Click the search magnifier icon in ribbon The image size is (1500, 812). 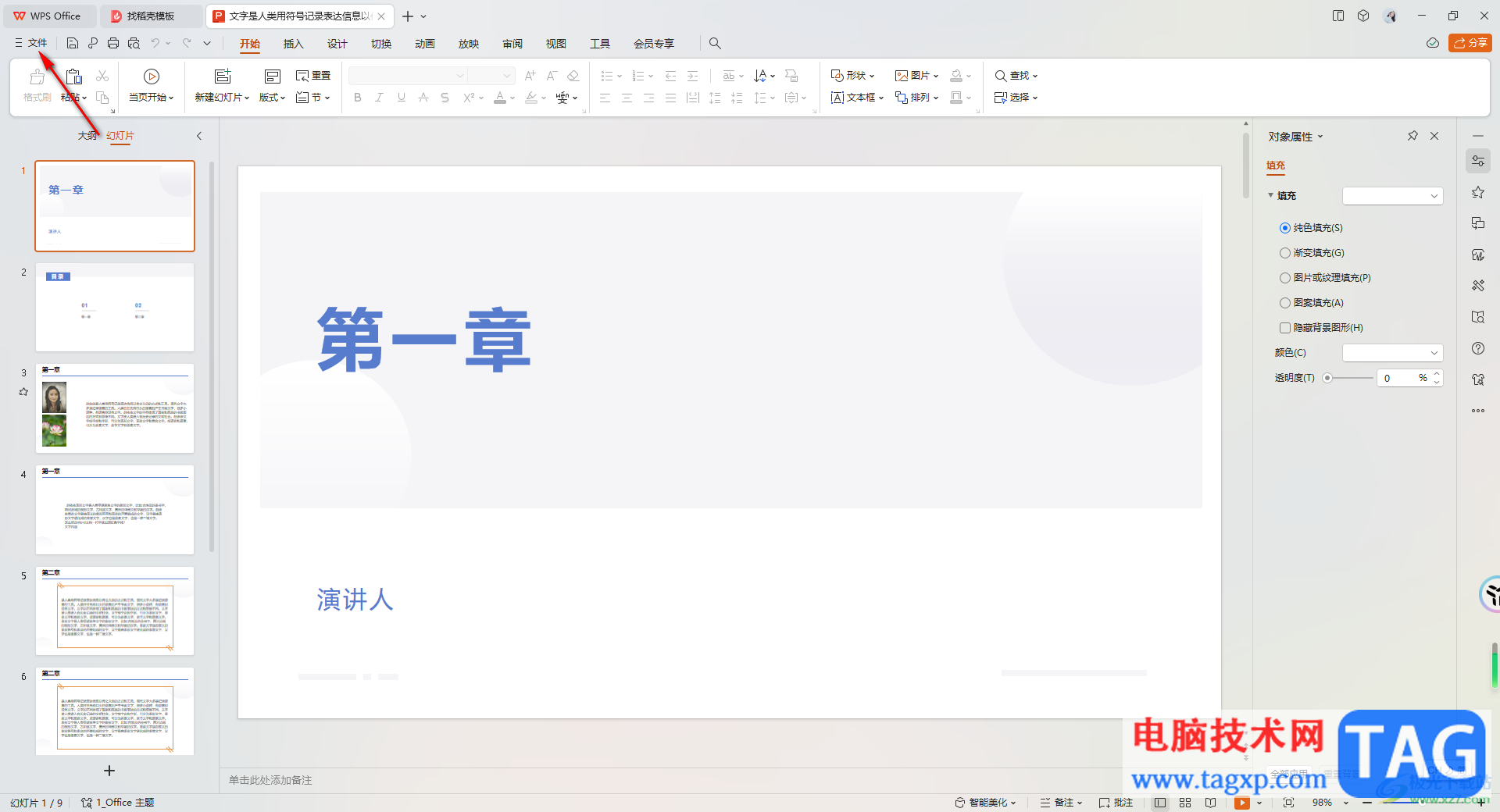pyautogui.click(x=715, y=44)
